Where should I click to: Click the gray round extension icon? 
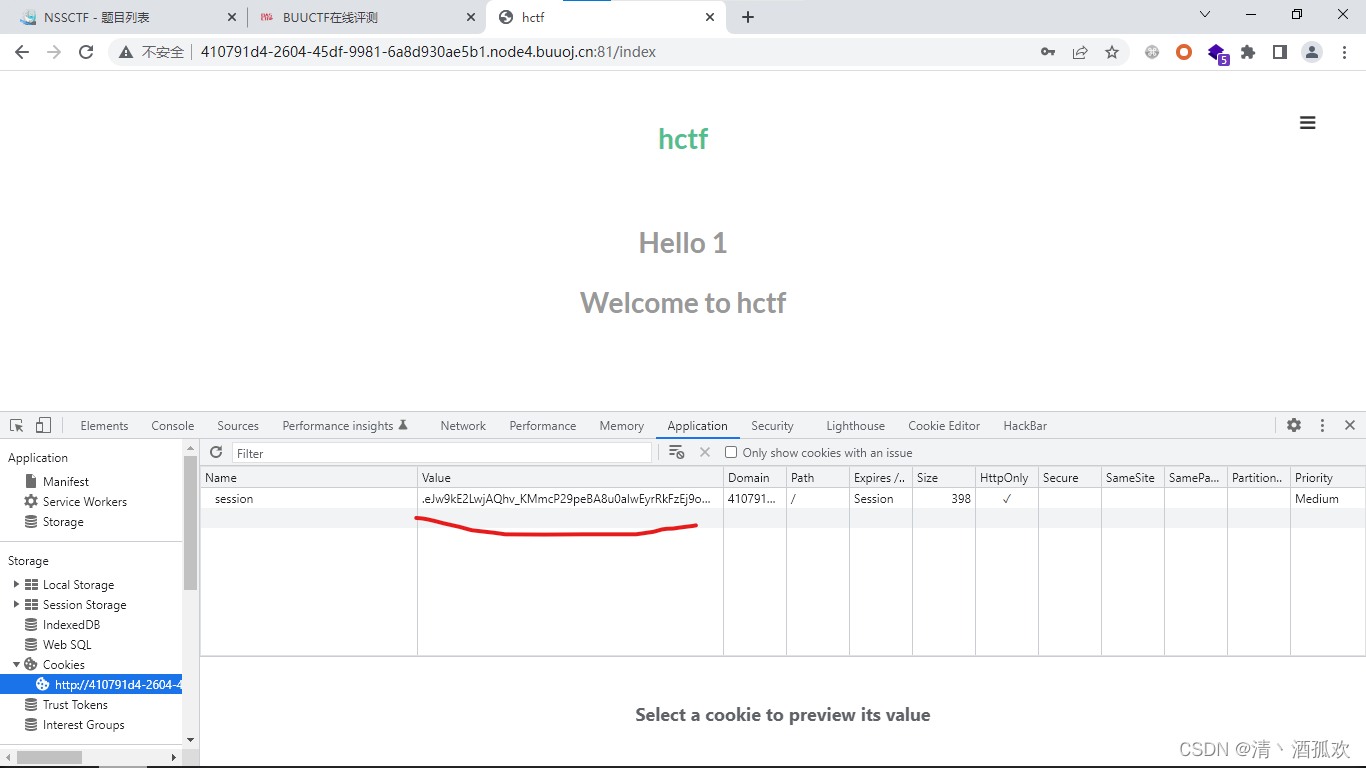click(1152, 52)
